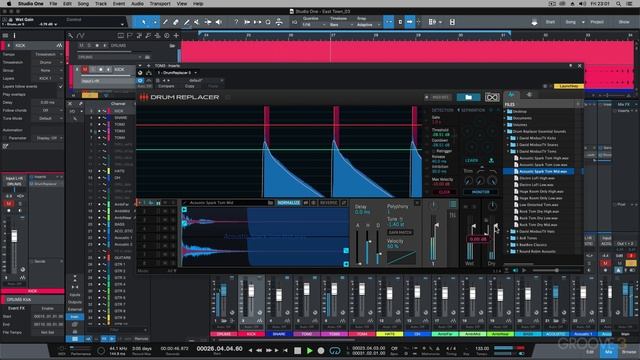Open the Song menu
The image size is (640, 360).
click(x=83, y=4)
